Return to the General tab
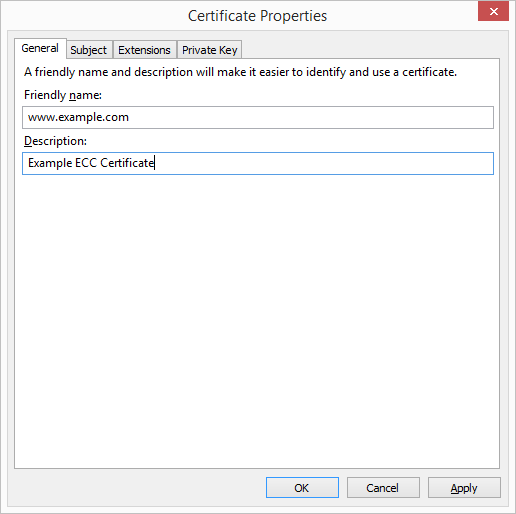The width and height of the screenshot is (516, 514). 40,48
